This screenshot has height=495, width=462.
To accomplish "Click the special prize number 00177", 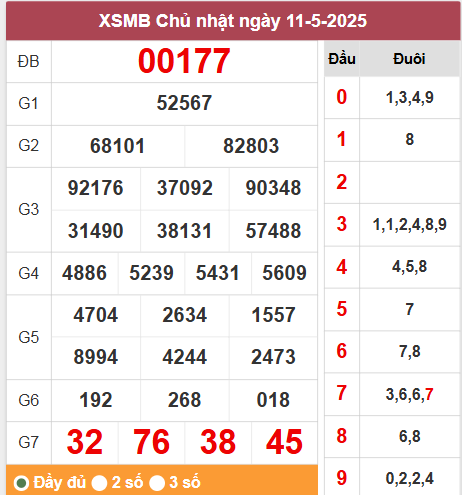I will (x=184, y=61).
